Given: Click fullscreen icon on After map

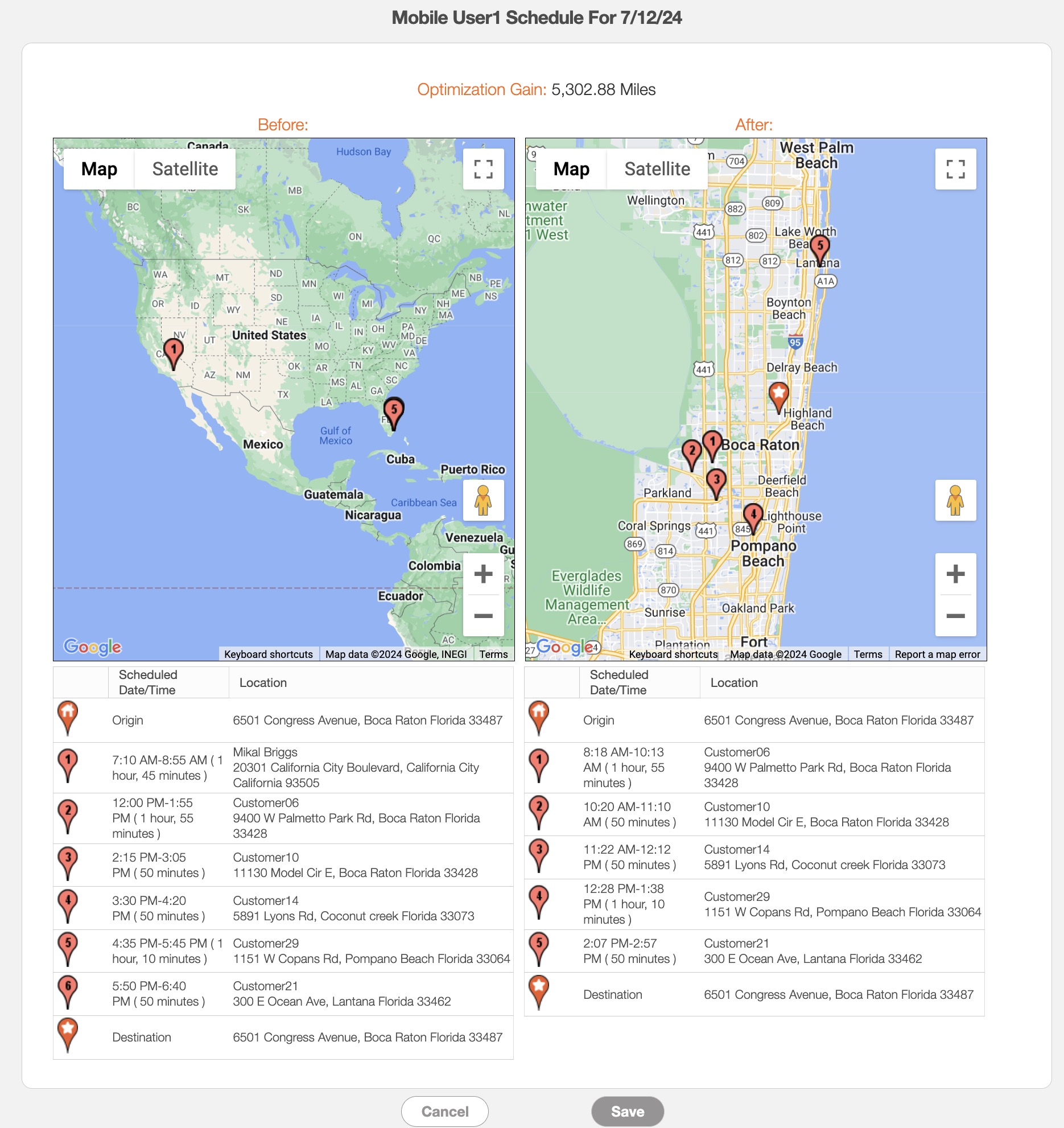Looking at the screenshot, I should (x=955, y=169).
